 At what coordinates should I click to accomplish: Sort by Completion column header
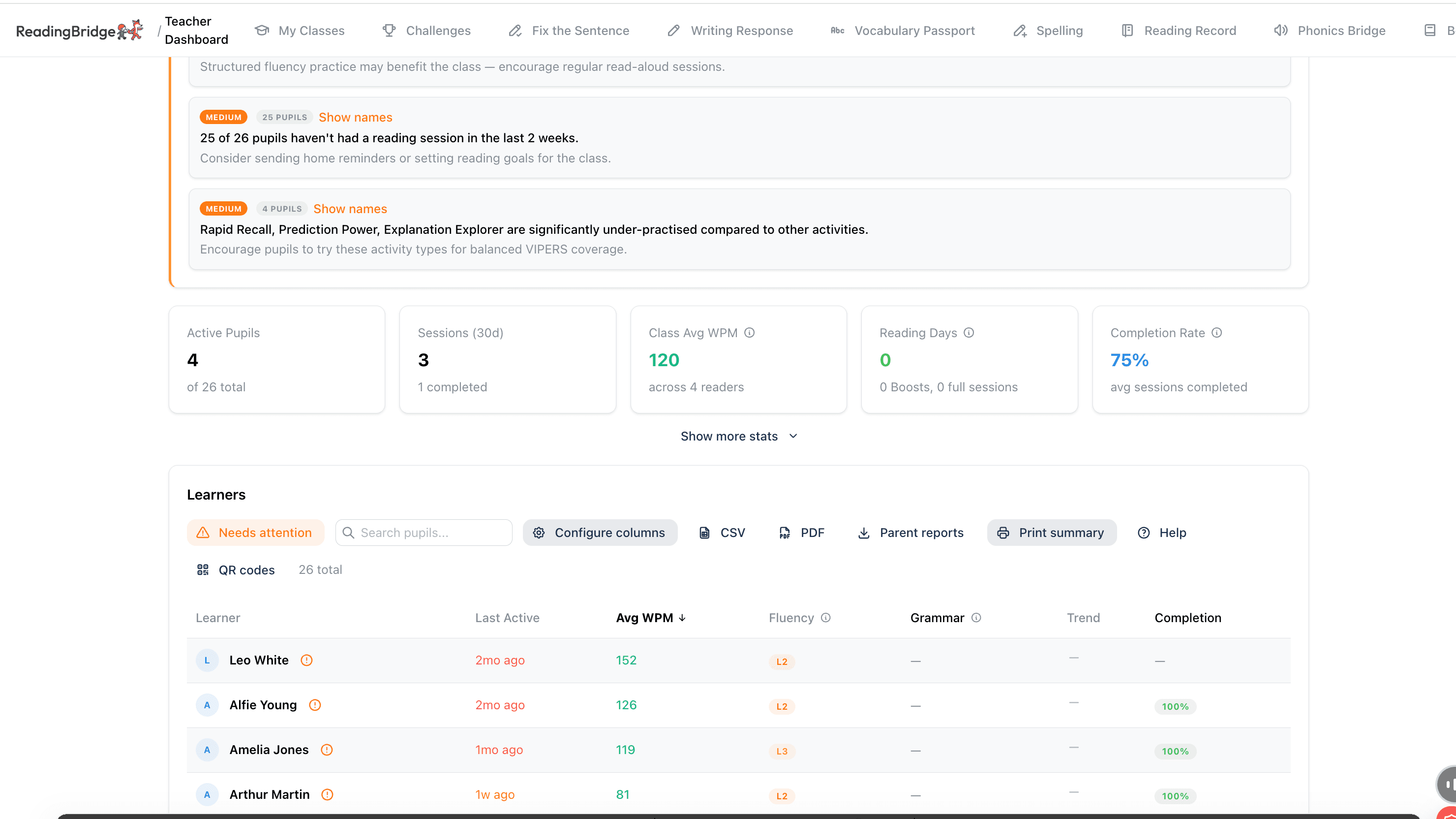coord(1188,618)
